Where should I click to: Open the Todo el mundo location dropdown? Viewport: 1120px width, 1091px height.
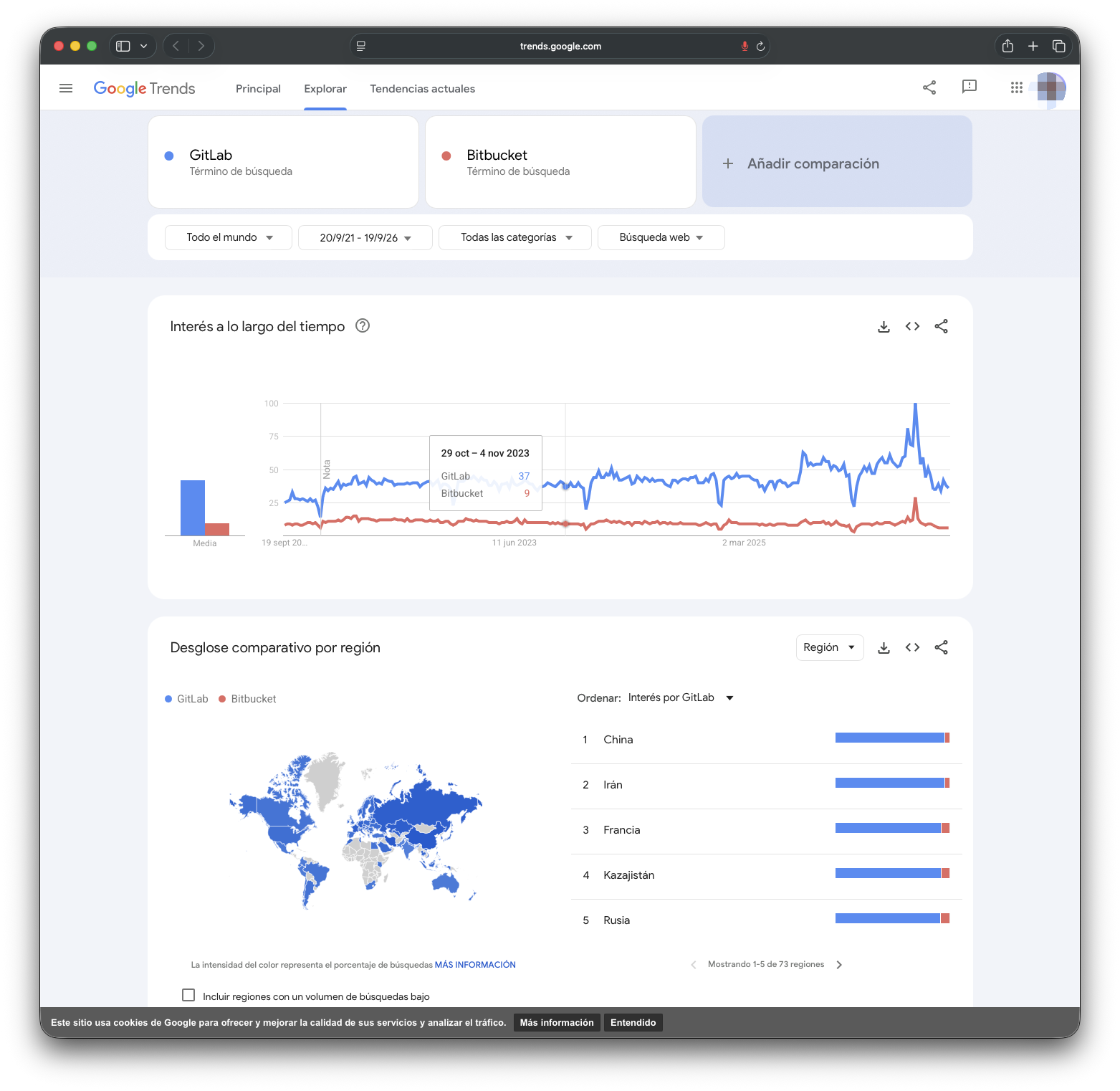point(229,237)
